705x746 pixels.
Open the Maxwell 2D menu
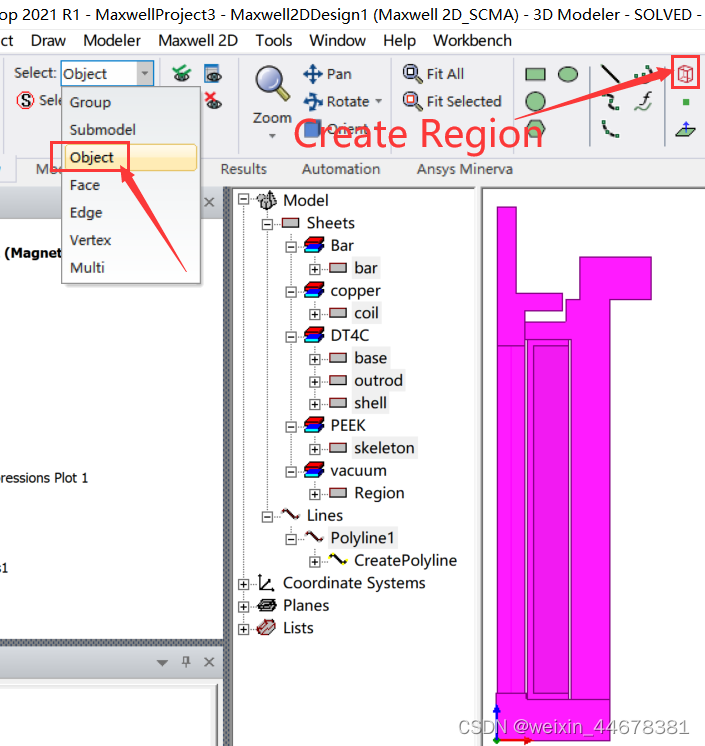coord(198,41)
